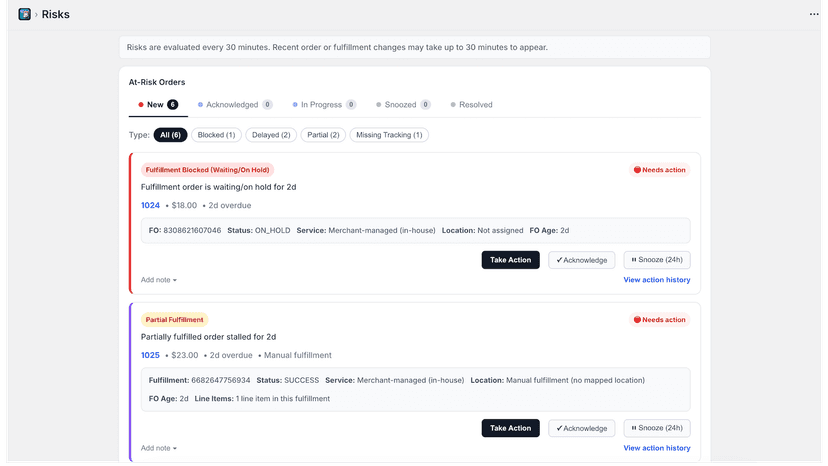Click 'Fulfillment order is waiting/on hold for 2d'
828x466 pixels.
coord(219,187)
